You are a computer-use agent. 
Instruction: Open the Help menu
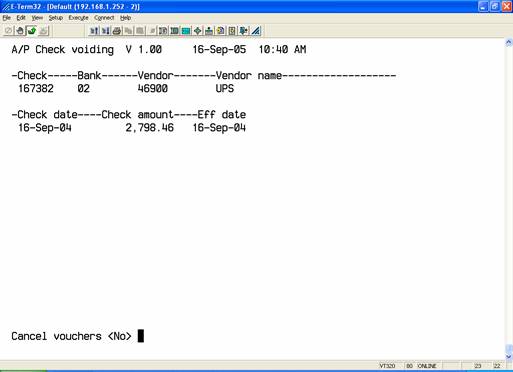pyautogui.click(x=125, y=18)
